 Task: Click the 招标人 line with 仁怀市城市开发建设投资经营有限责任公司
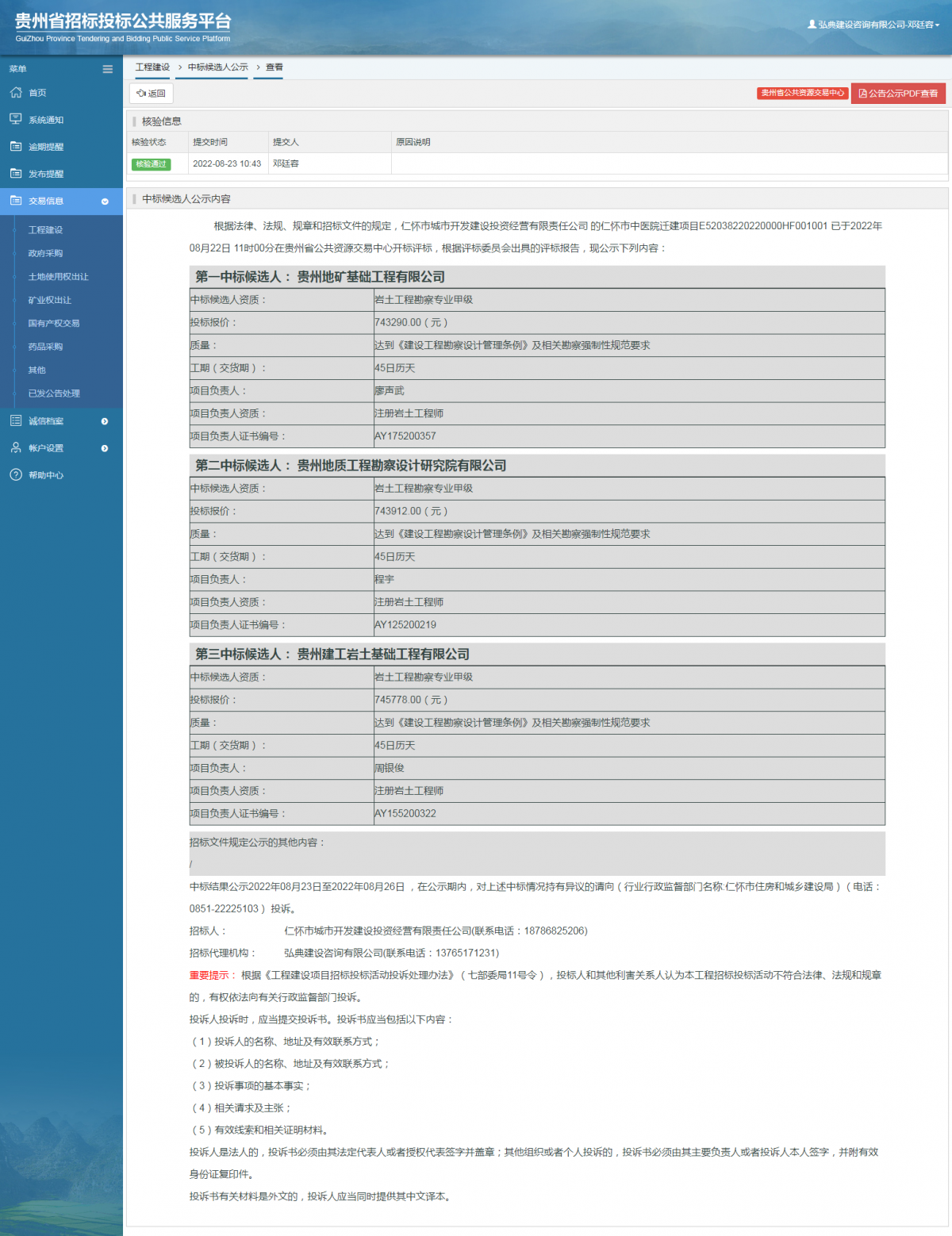(x=389, y=931)
